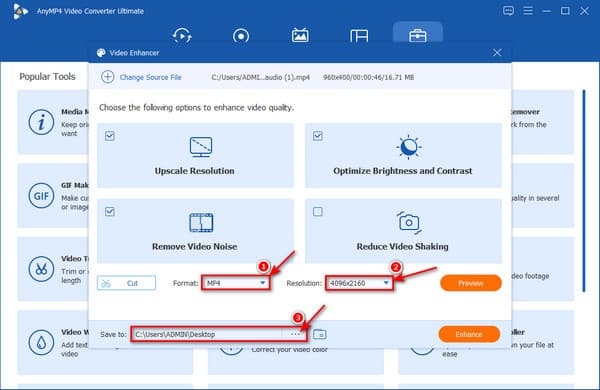Open the Collage tab icon

(359, 36)
